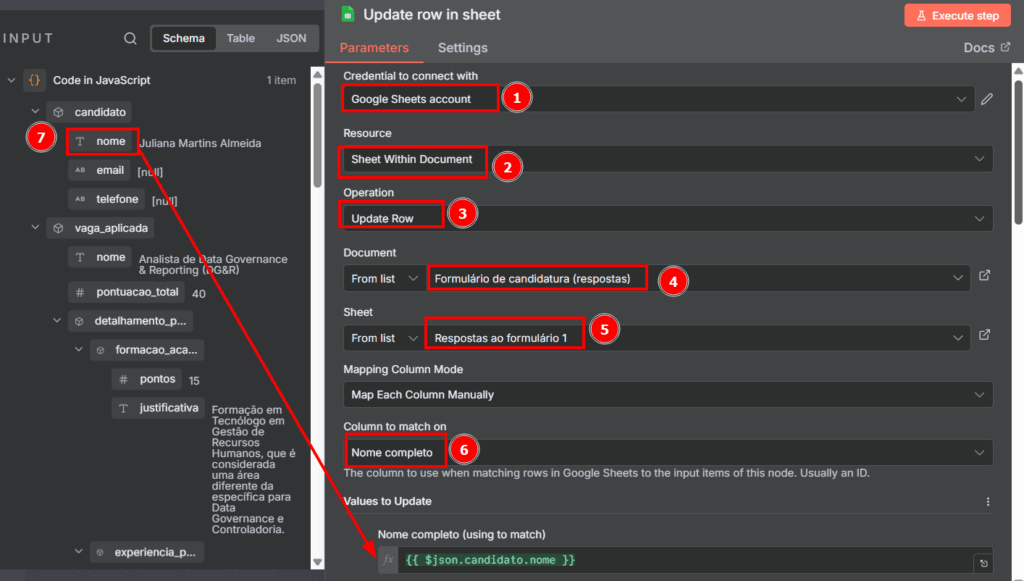Open Values to Update options menu
The width and height of the screenshot is (1024, 581).
click(x=987, y=501)
